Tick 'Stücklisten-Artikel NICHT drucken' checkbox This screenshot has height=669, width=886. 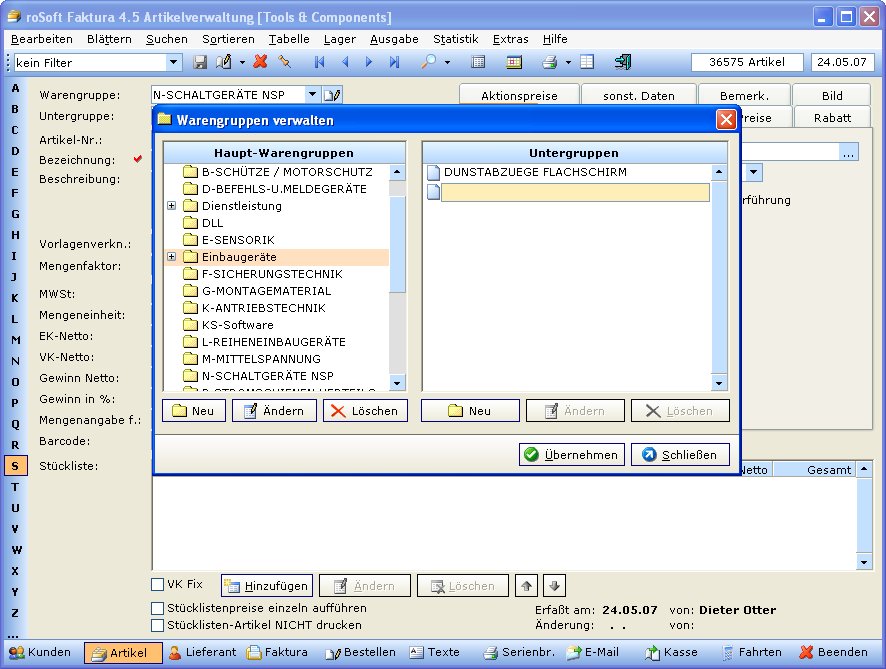[x=158, y=625]
